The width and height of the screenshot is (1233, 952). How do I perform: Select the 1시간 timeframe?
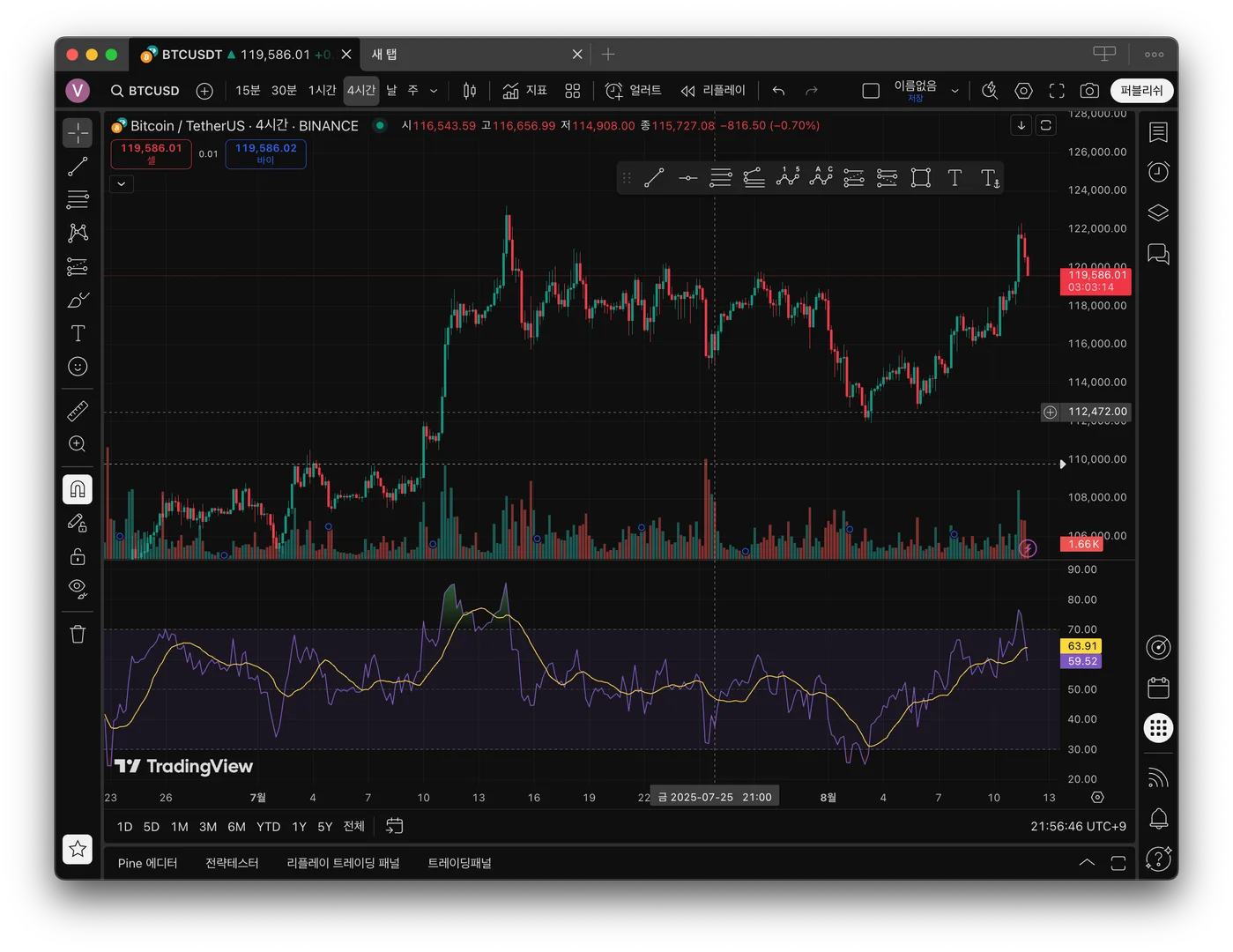point(322,91)
